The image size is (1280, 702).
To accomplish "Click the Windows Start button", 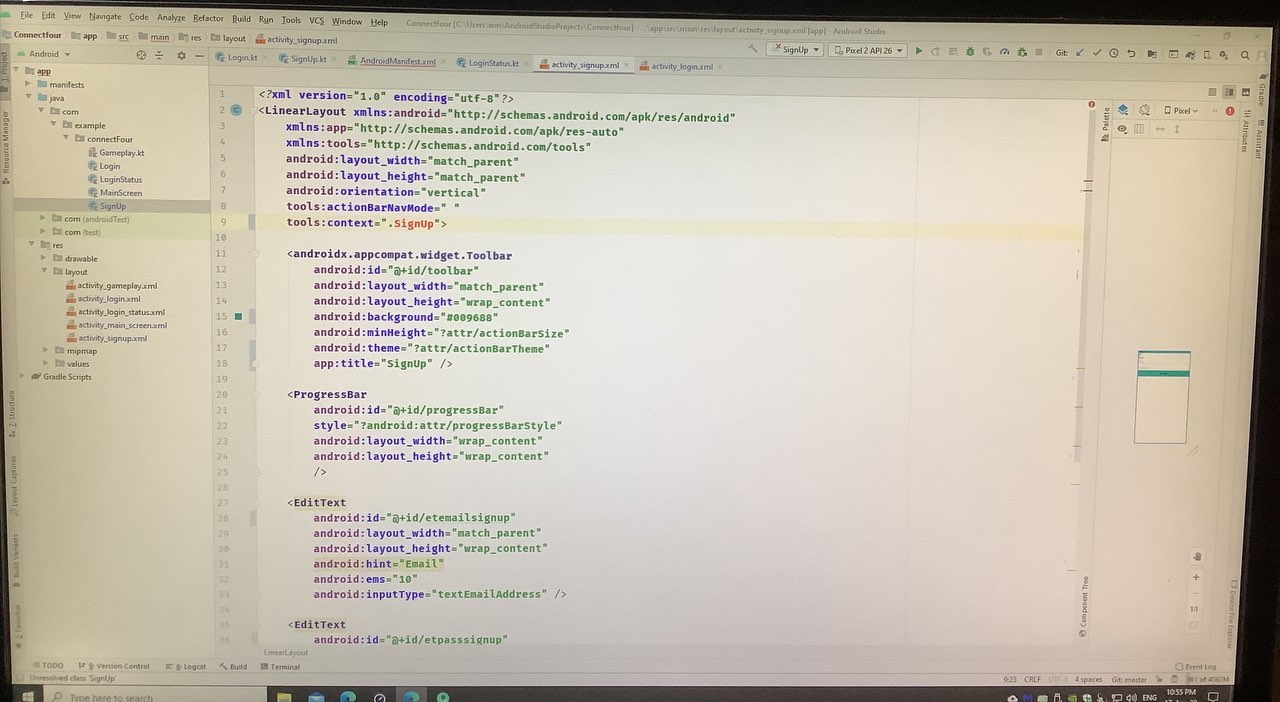I will (x=28, y=696).
